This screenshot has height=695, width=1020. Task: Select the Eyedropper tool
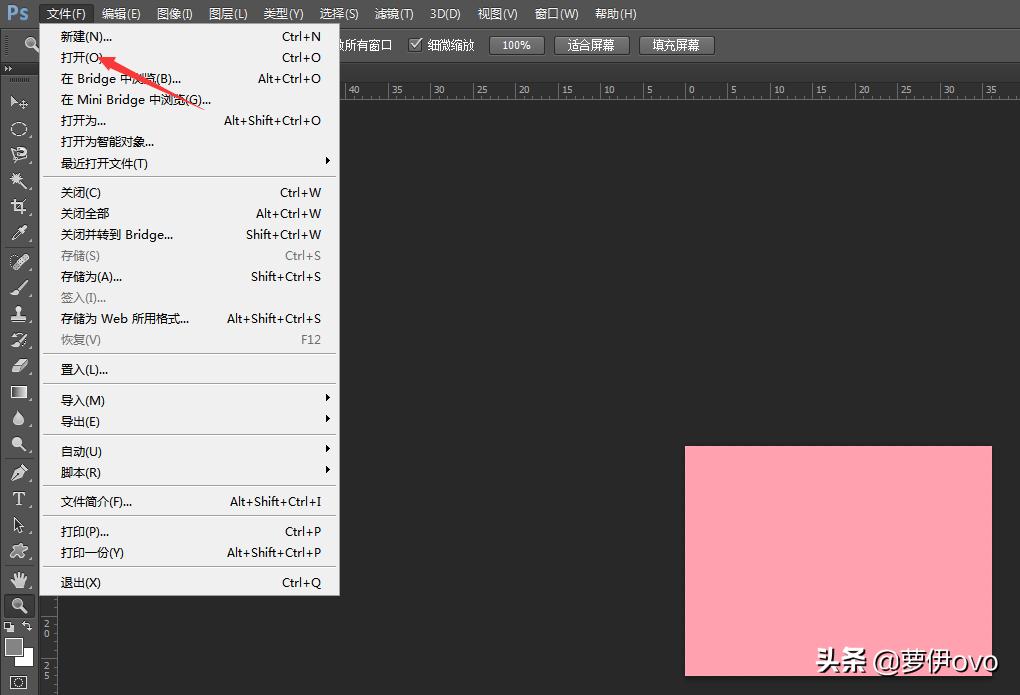click(x=19, y=233)
